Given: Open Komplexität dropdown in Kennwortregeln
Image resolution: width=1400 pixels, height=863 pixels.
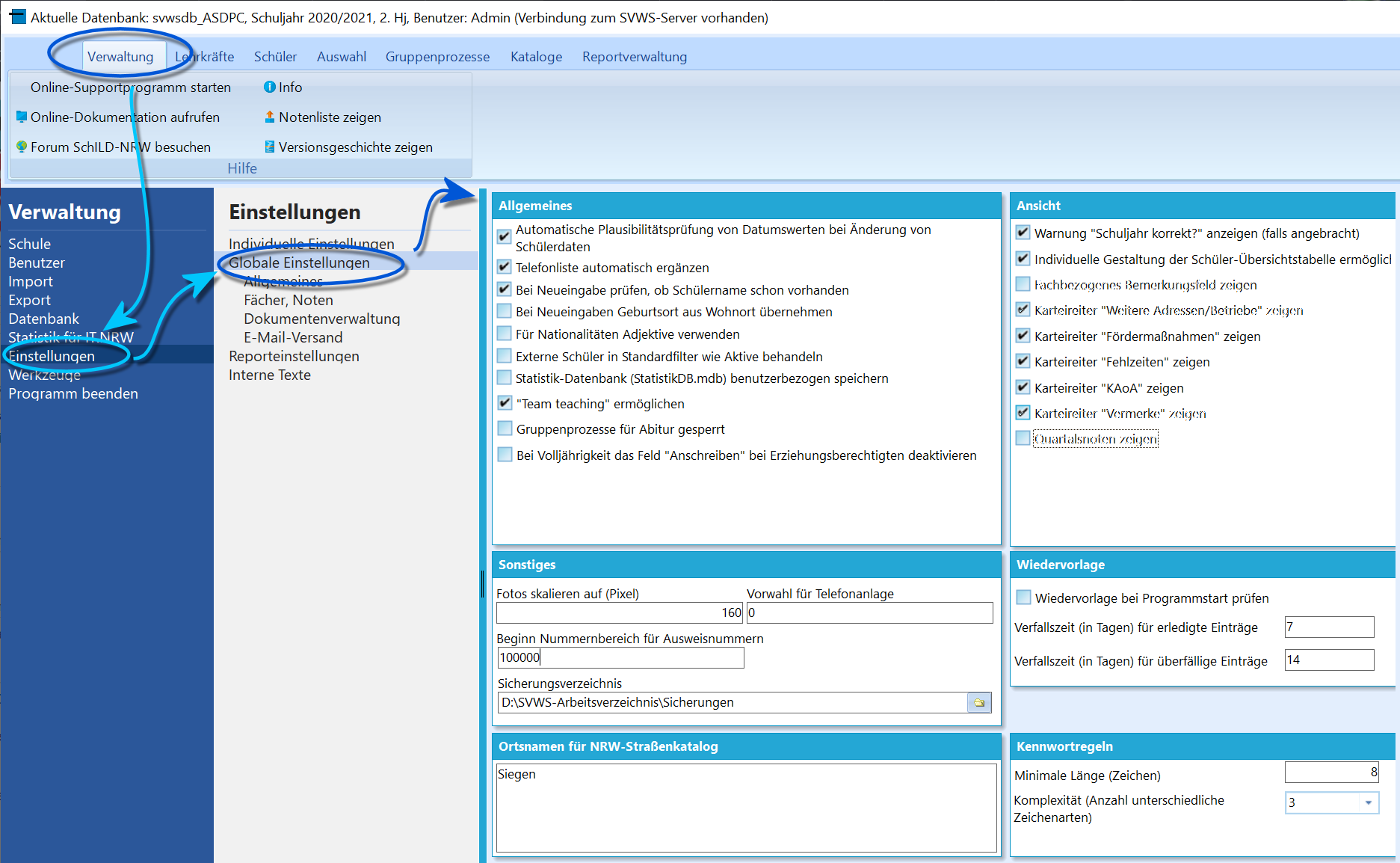Looking at the screenshot, I should [1368, 802].
